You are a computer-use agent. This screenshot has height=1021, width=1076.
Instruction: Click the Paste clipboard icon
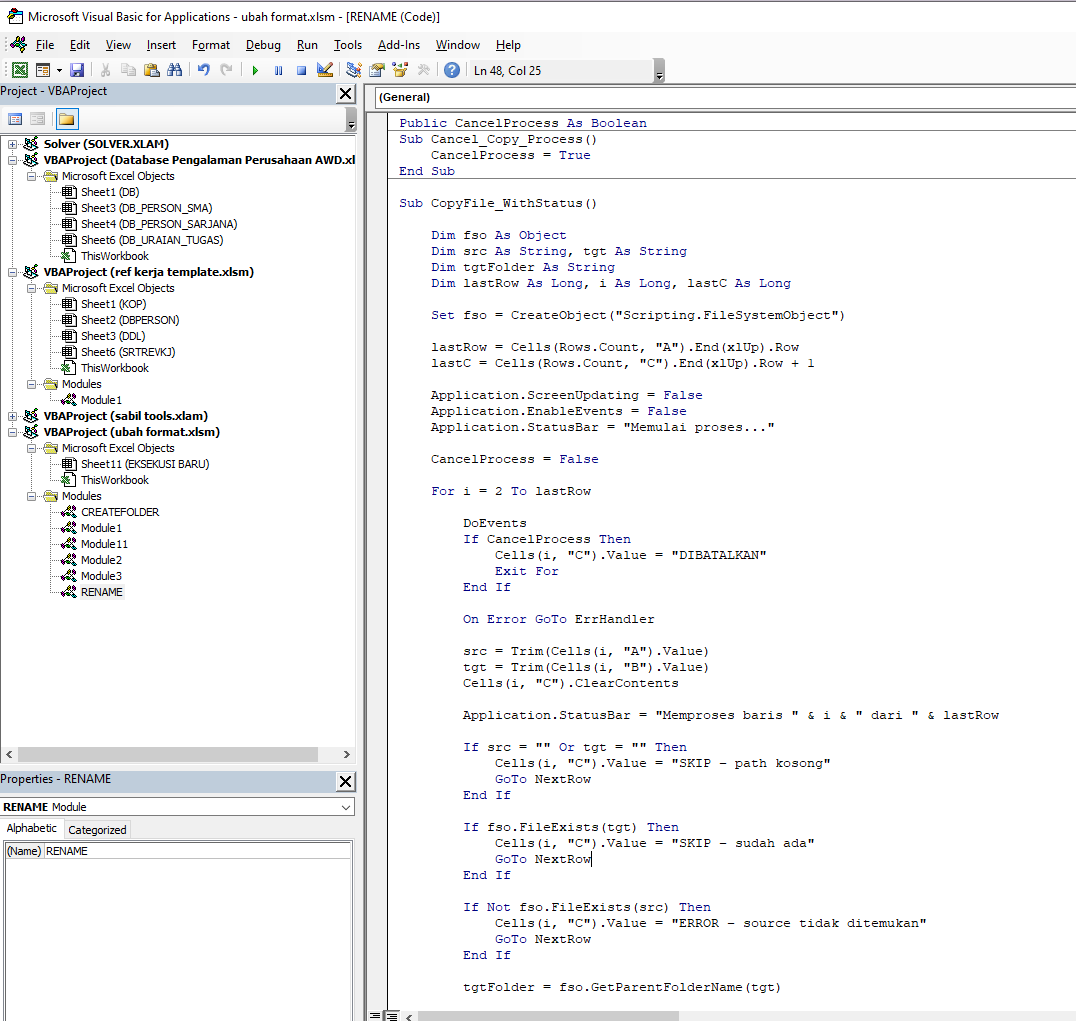point(152,70)
